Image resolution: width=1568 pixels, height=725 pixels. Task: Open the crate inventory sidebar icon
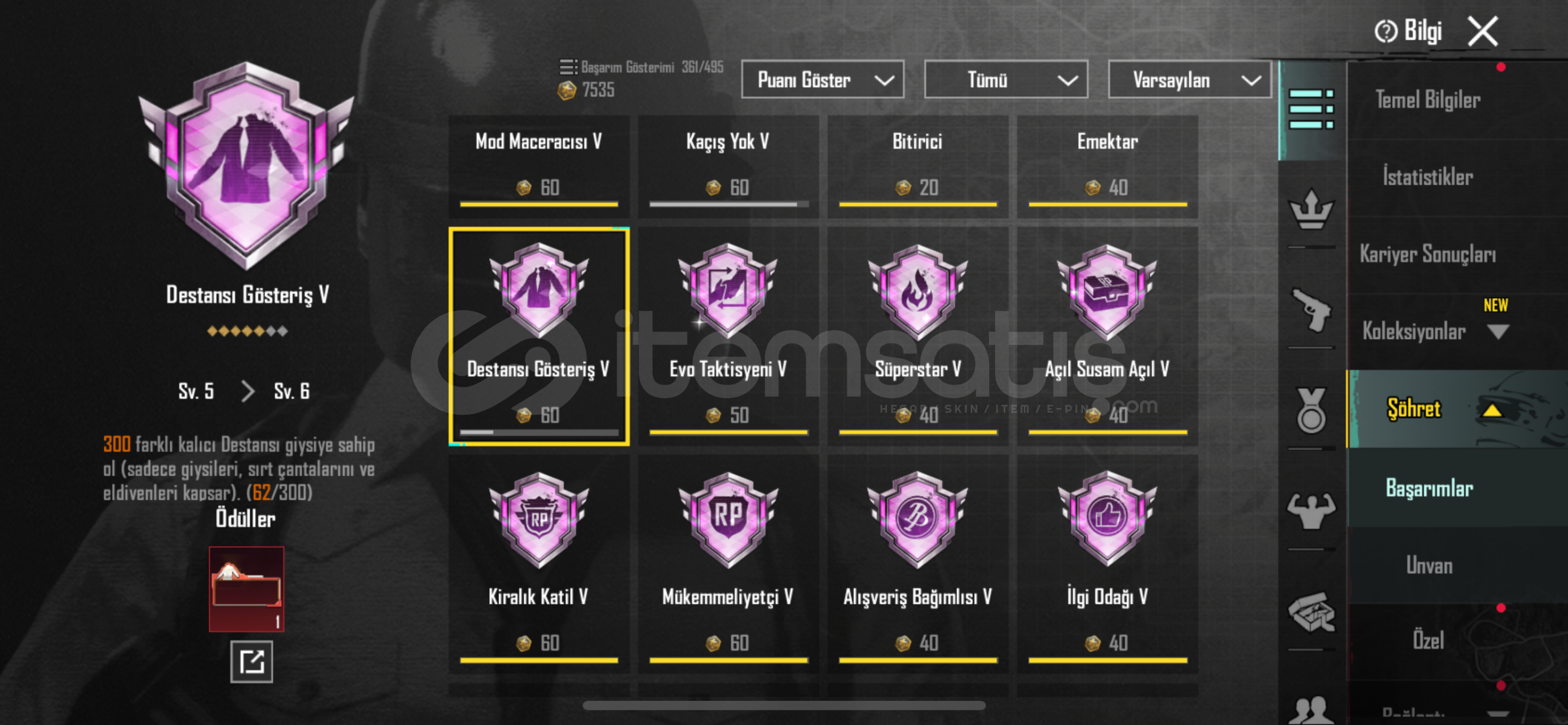click(x=1312, y=612)
